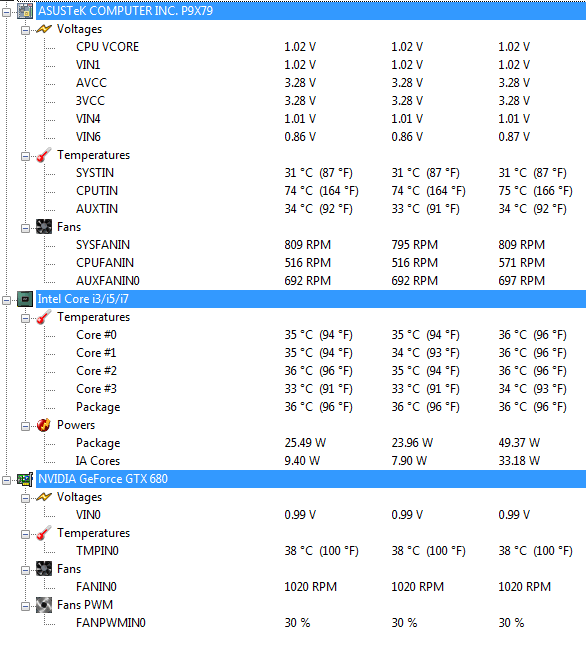Click the motherboard Temperatures thermometer icon
The height and width of the screenshot is (655, 586).
coord(44,155)
